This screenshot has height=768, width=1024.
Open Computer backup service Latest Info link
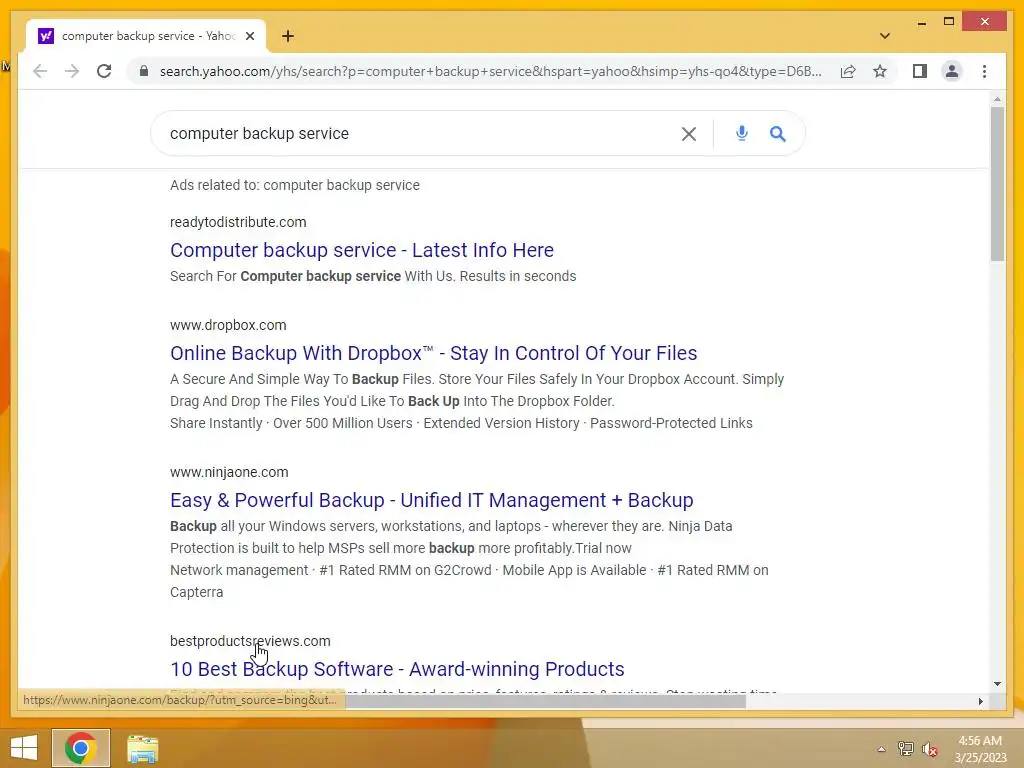pyautogui.click(x=362, y=250)
